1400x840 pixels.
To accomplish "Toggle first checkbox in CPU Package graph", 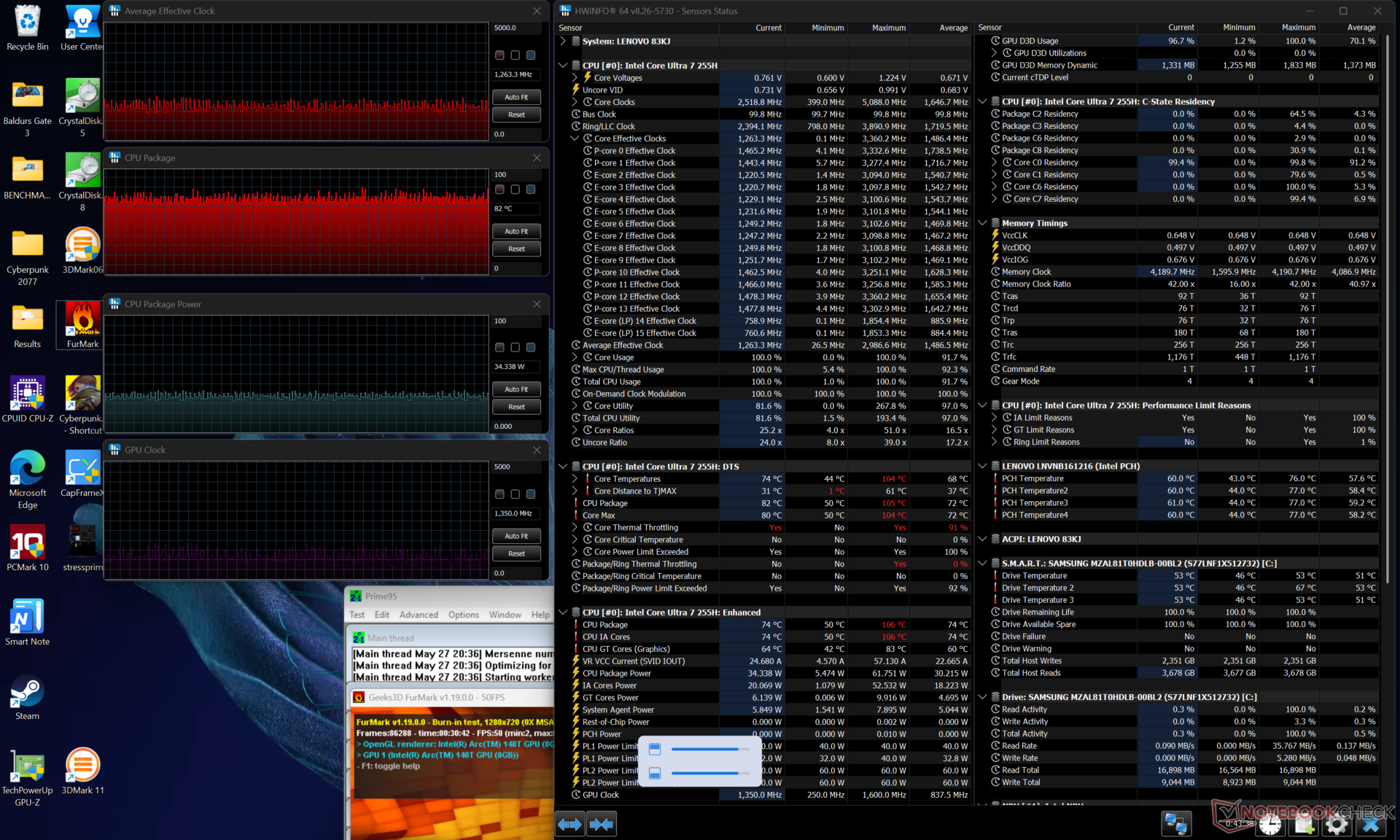I will 499,190.
